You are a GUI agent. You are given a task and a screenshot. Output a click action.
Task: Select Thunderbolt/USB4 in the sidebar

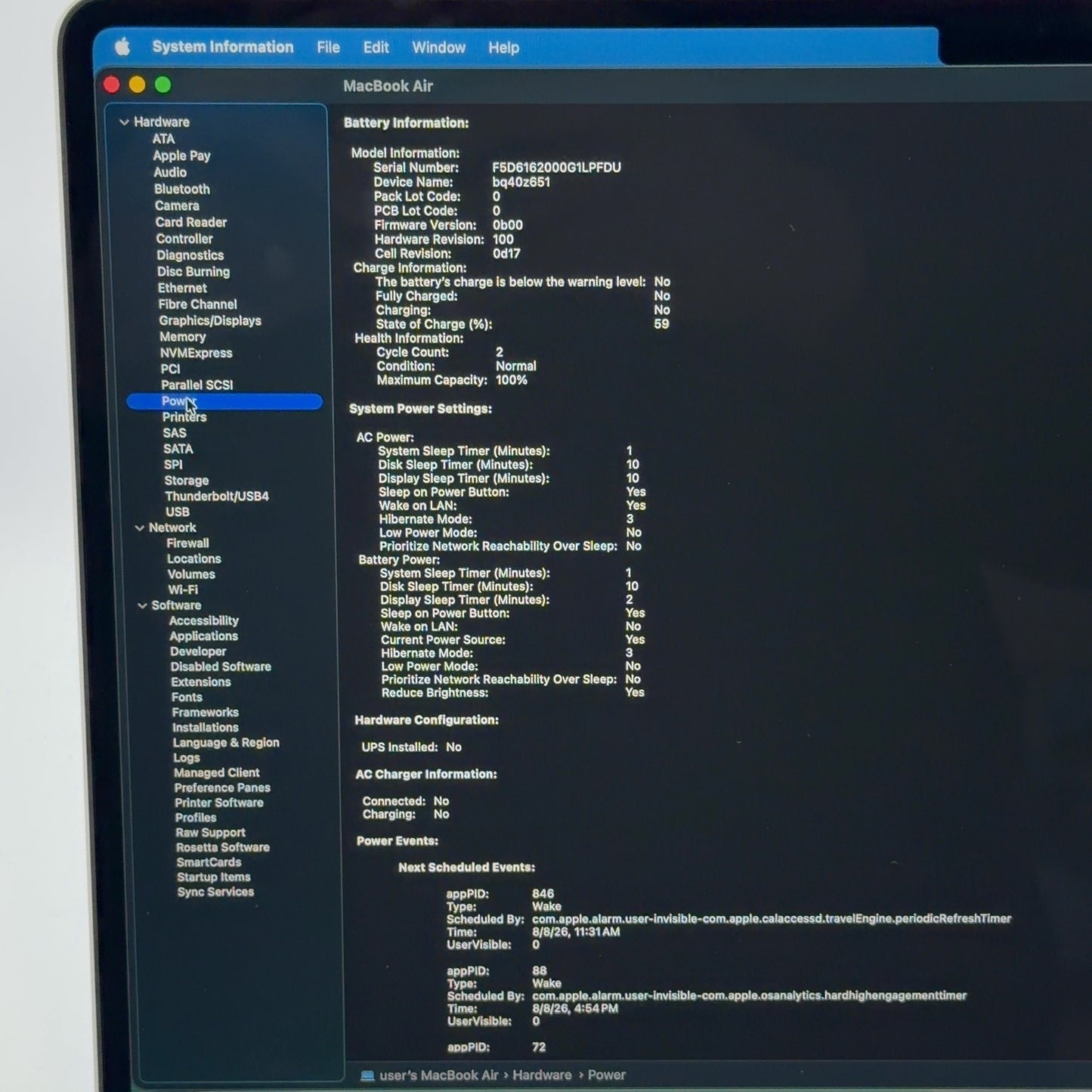[x=217, y=497]
